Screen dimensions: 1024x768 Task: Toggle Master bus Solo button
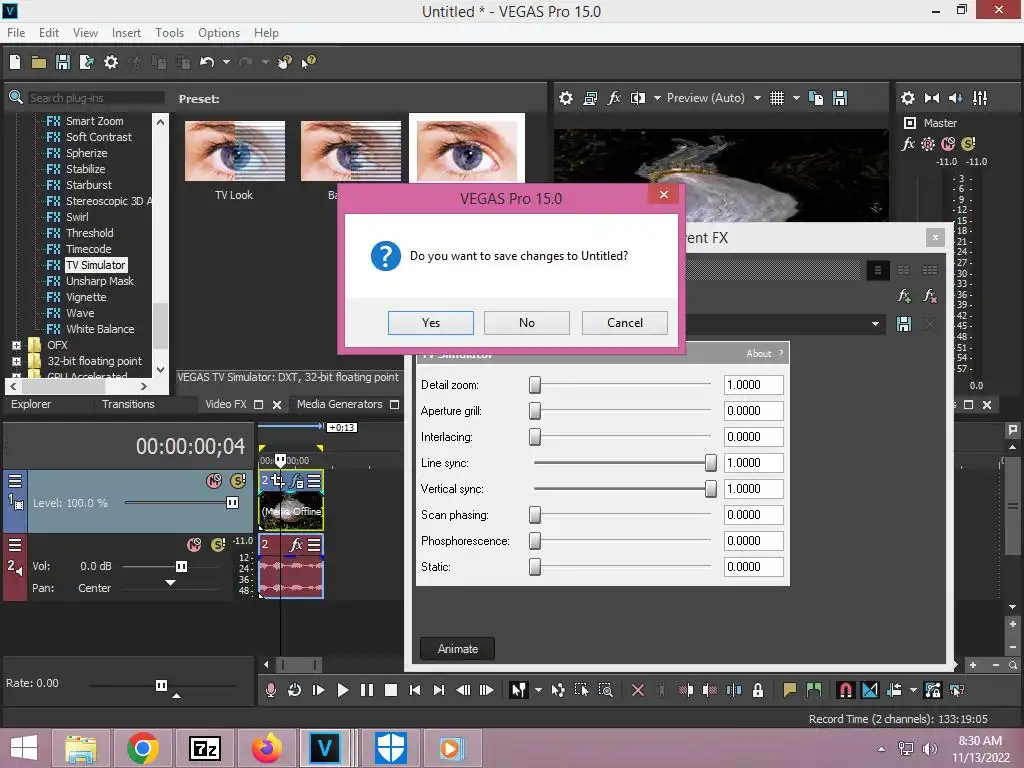[968, 144]
